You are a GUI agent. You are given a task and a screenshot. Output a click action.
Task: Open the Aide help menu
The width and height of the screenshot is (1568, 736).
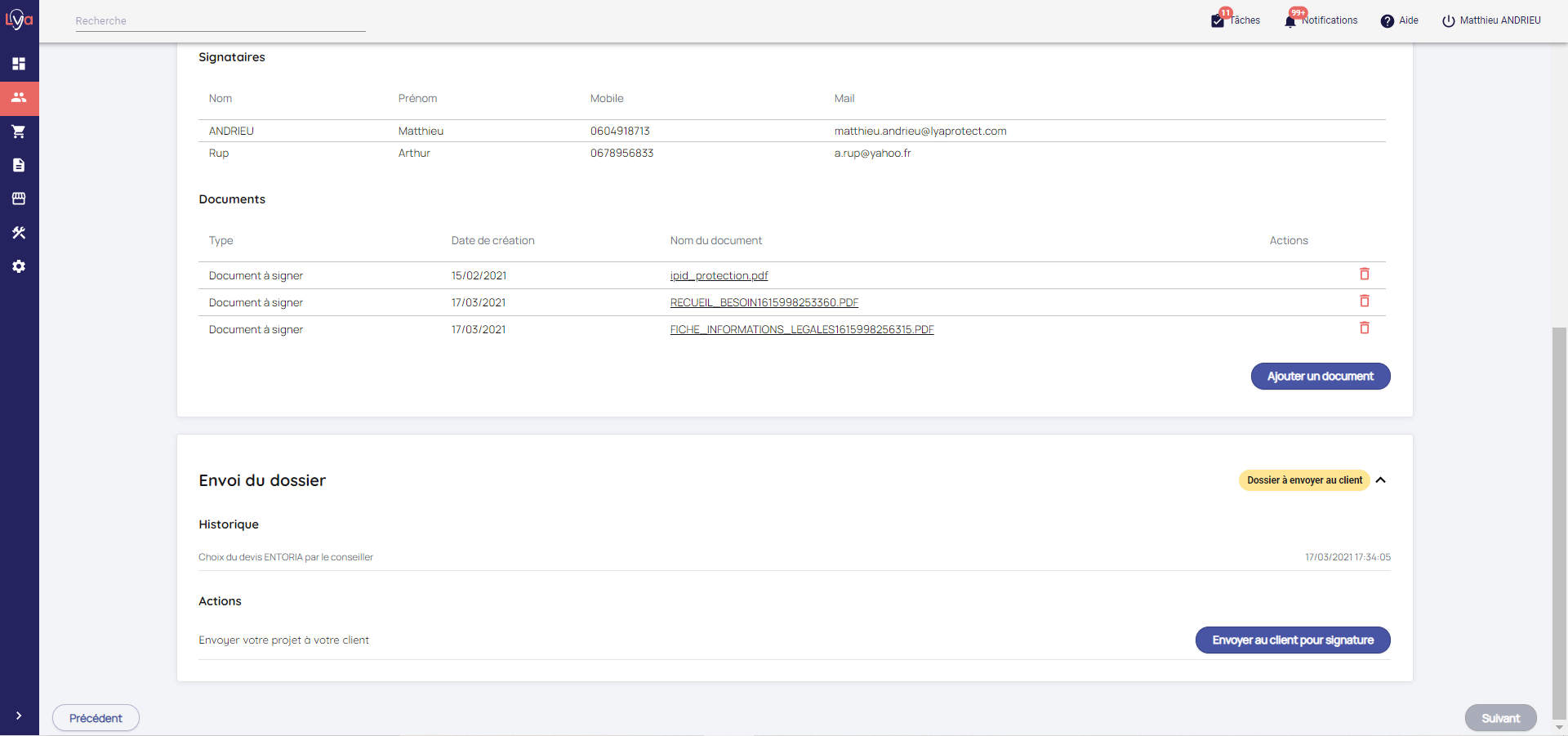pos(1399,20)
